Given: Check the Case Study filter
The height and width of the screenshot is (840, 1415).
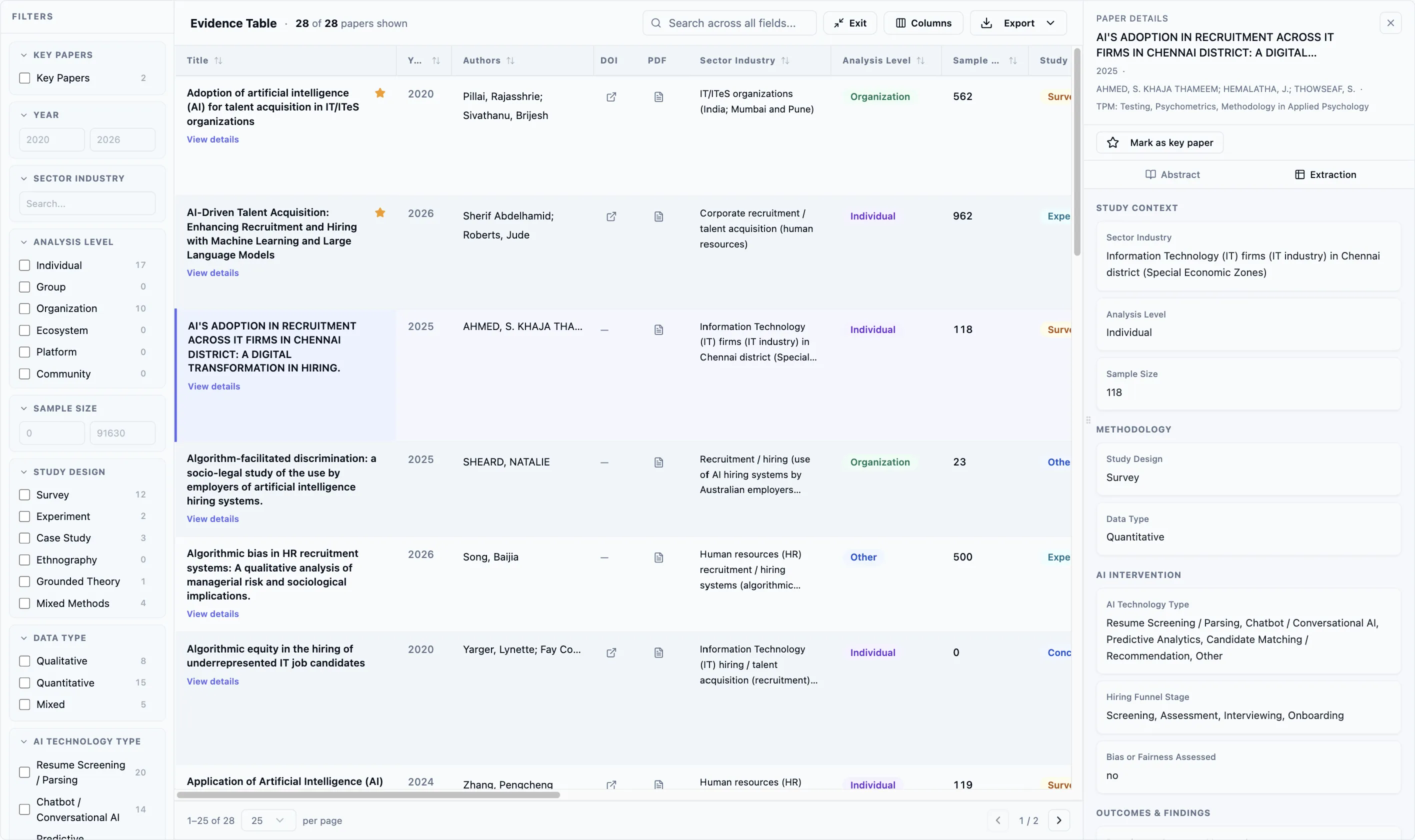Looking at the screenshot, I should [x=24, y=537].
